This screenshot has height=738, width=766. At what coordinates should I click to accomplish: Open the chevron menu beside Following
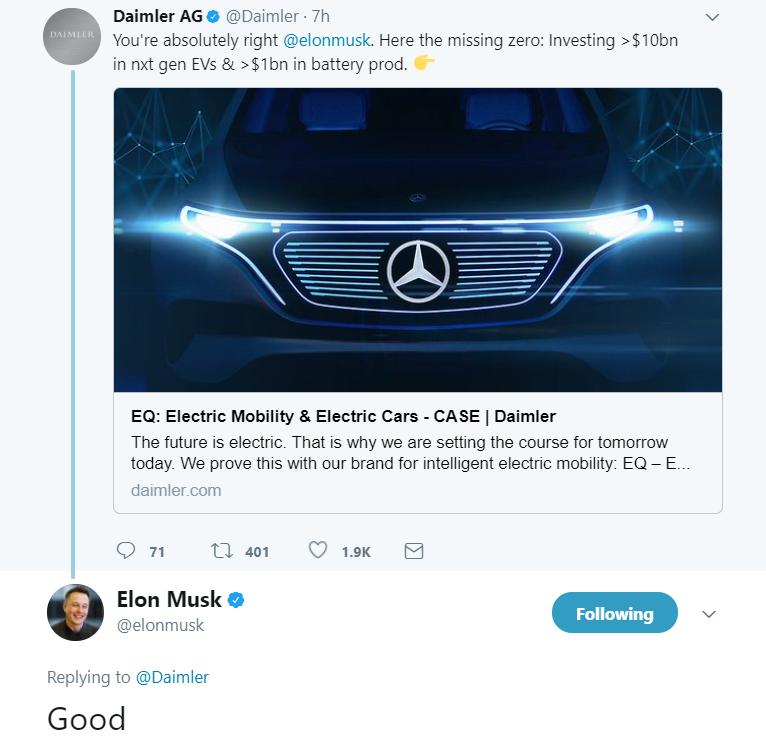coord(709,614)
